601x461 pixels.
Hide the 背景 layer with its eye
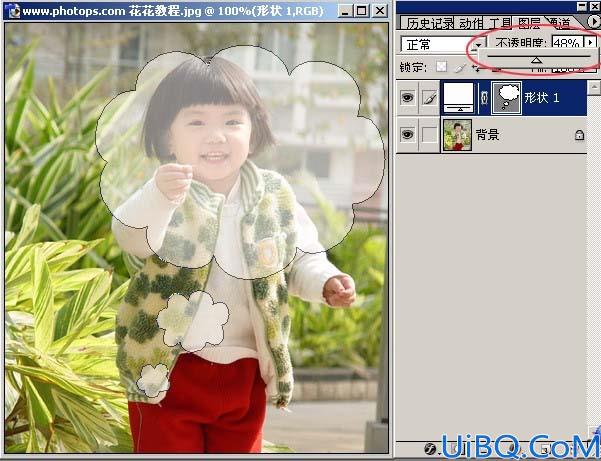click(407, 134)
